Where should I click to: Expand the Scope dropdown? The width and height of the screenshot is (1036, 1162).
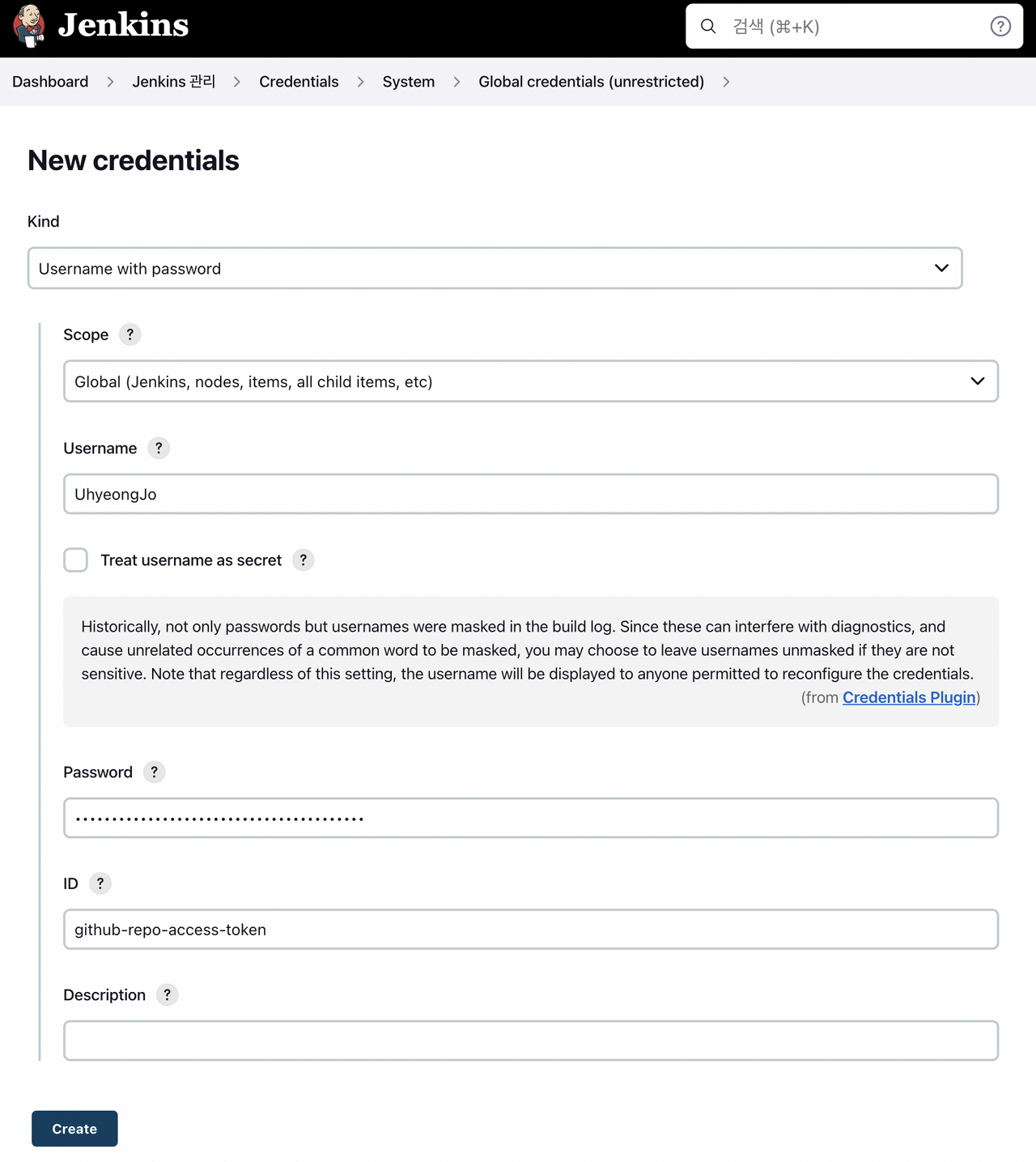tap(531, 381)
